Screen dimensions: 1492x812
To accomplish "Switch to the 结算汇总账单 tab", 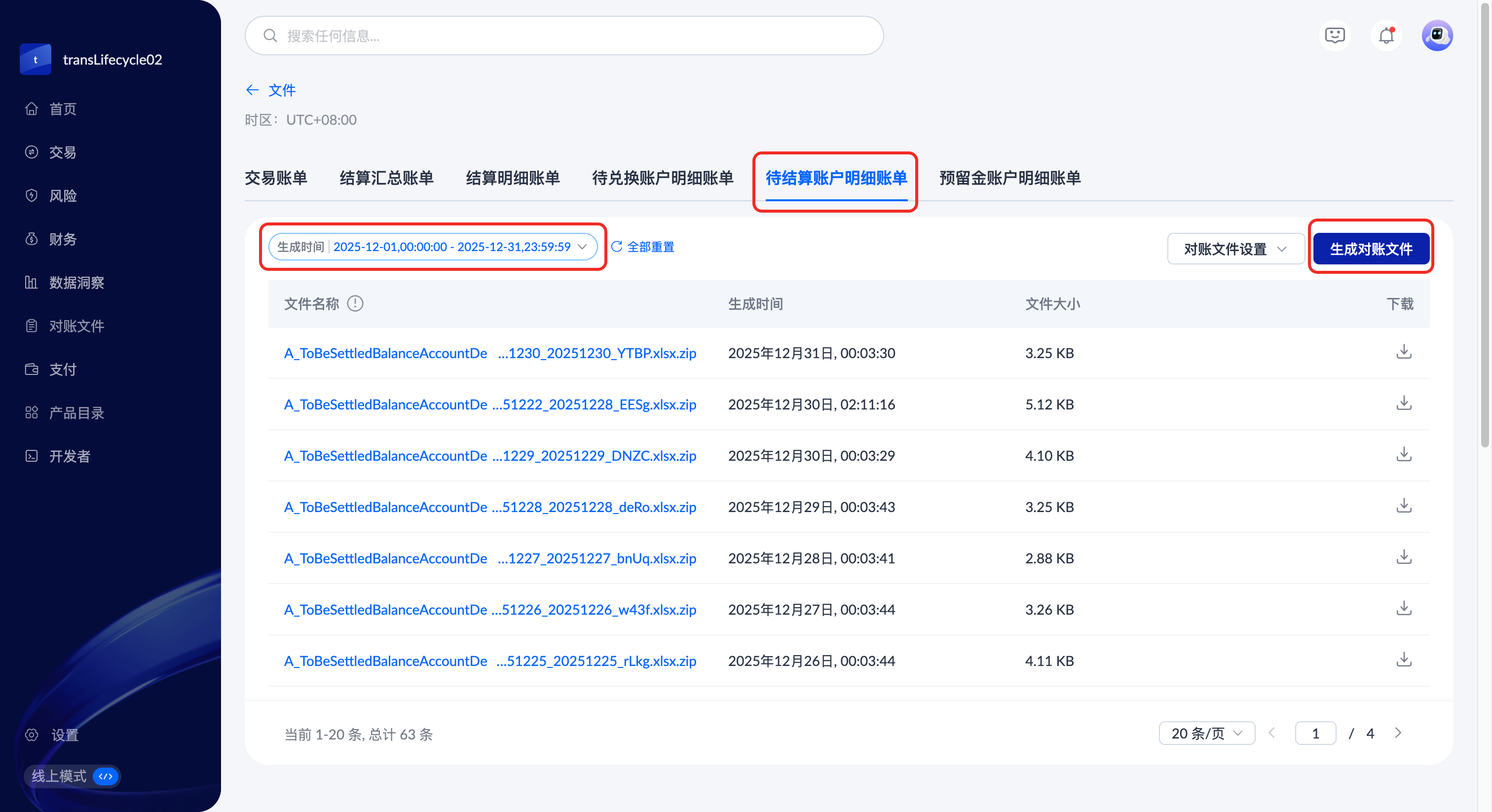I will (386, 178).
